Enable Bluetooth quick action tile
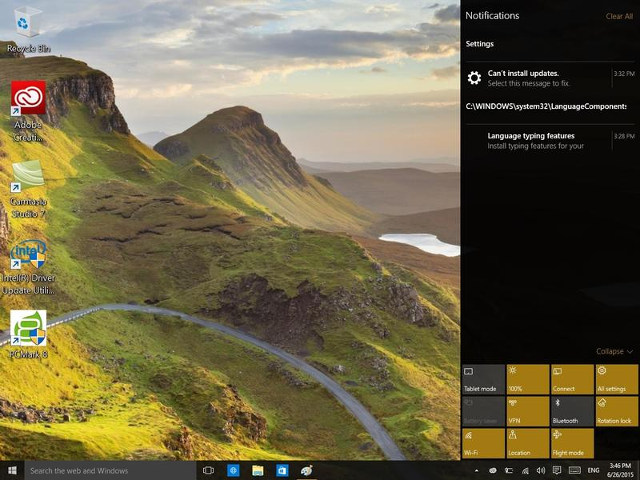This screenshot has height=480, width=640. pos(572,411)
